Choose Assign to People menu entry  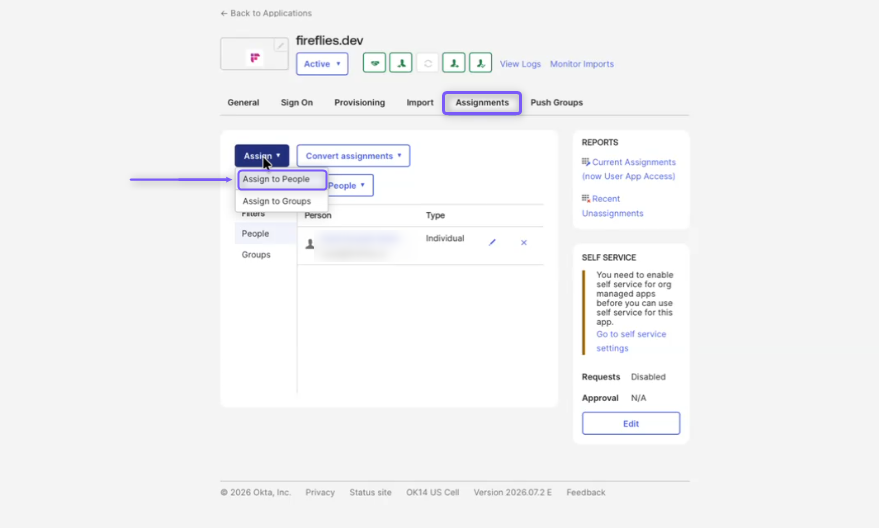pos(282,179)
